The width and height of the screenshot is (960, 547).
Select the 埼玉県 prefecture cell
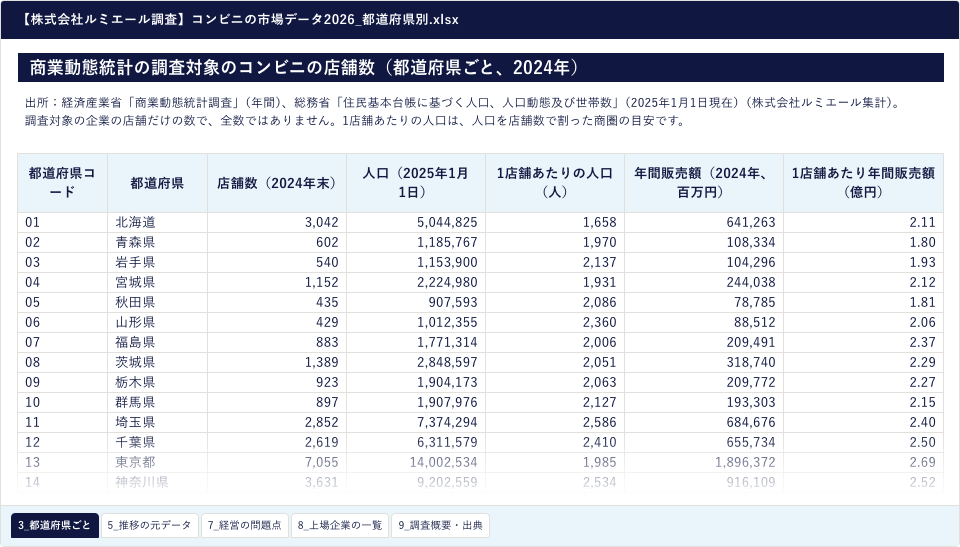(x=157, y=423)
